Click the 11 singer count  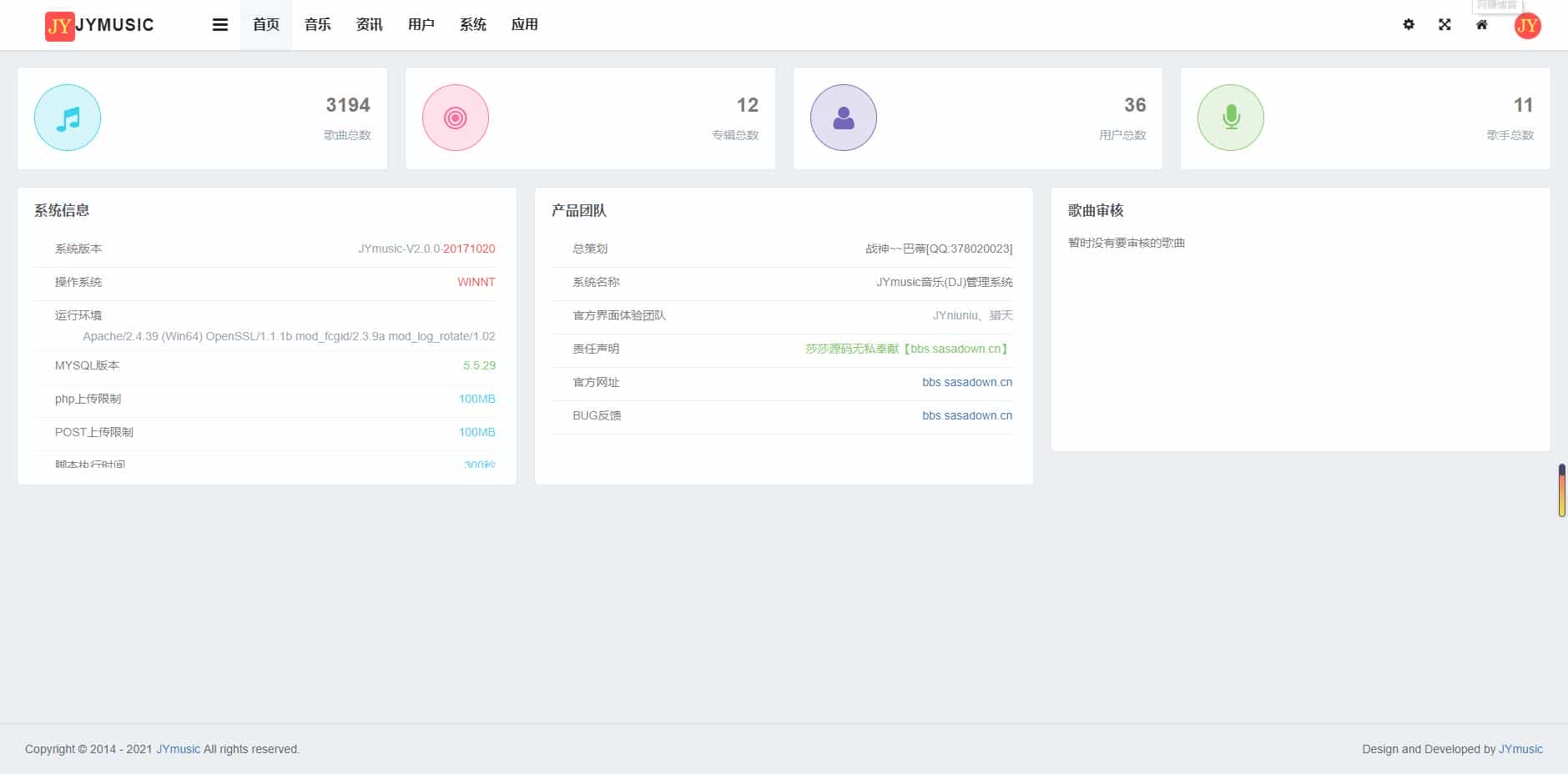(x=1523, y=105)
